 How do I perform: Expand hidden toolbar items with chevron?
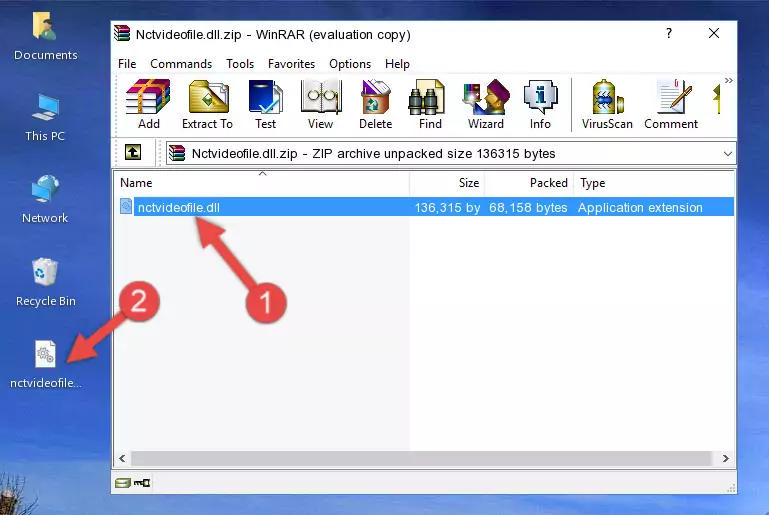click(729, 80)
